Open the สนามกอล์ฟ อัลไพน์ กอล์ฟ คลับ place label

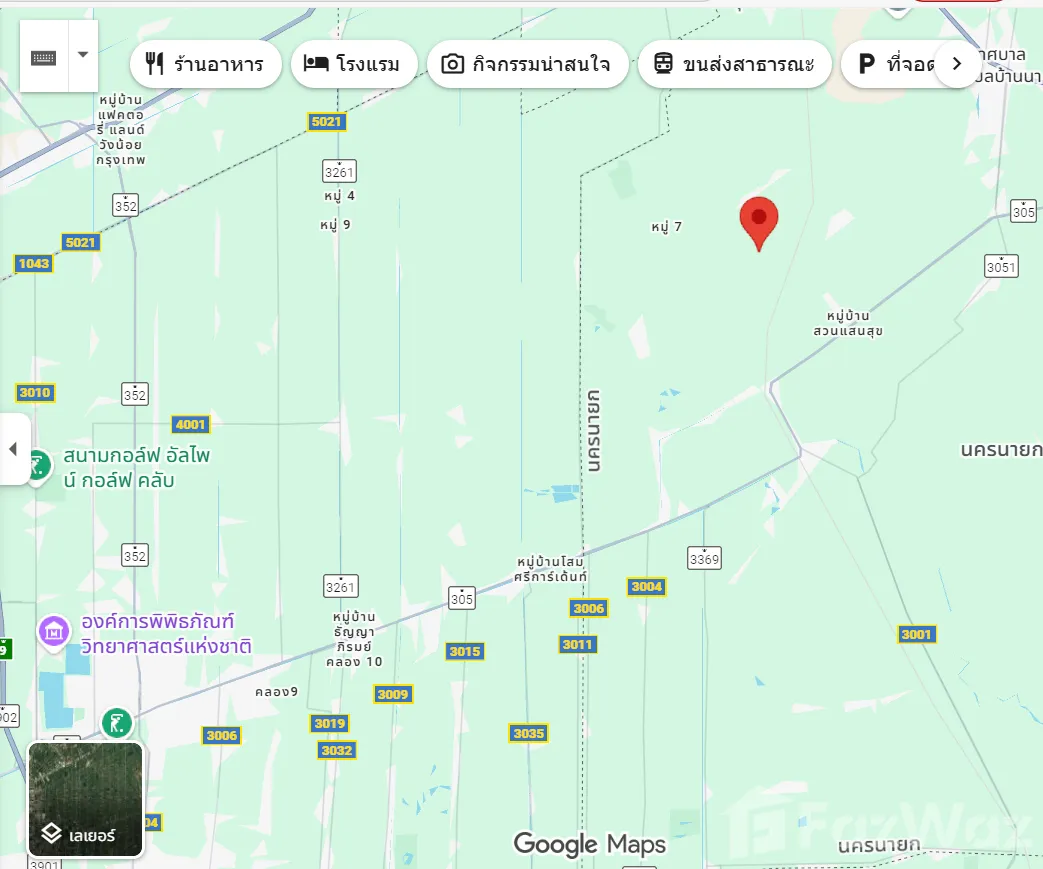(136, 467)
